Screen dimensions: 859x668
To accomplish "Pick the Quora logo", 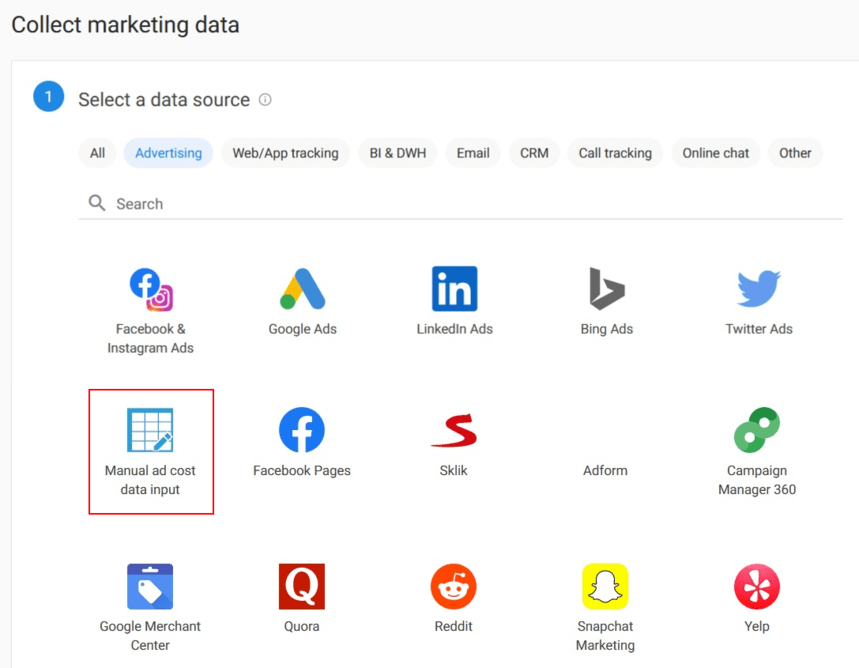I will [302, 586].
